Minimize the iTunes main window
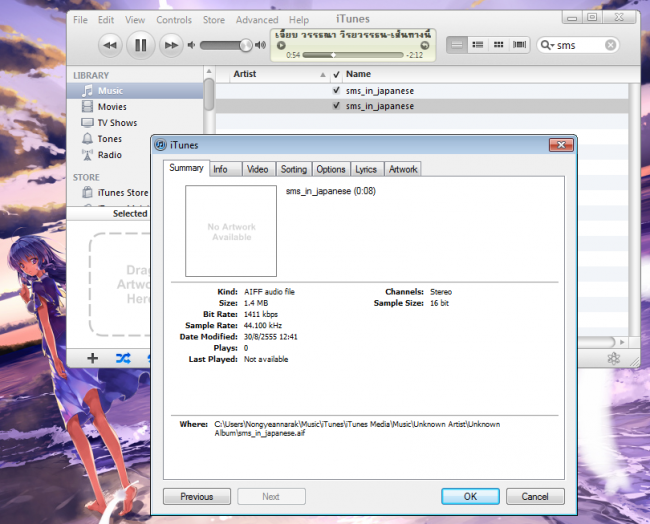 (x=572, y=17)
